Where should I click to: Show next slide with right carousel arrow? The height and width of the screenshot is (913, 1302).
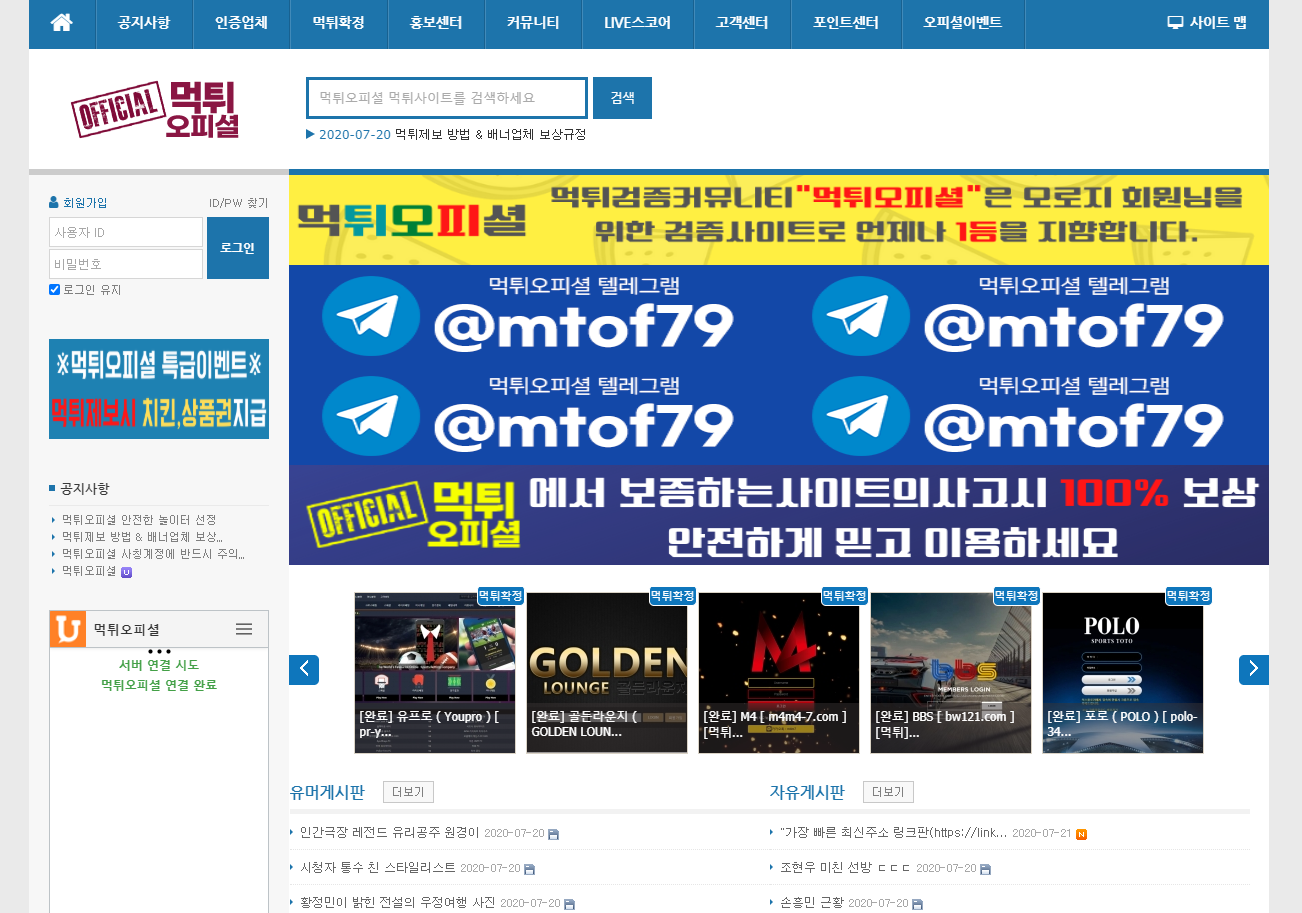pos(1254,670)
